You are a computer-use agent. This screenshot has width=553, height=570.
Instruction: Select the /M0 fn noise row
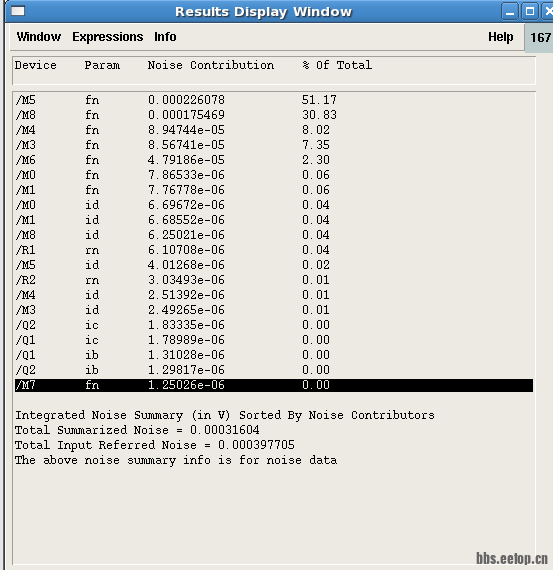click(274, 175)
